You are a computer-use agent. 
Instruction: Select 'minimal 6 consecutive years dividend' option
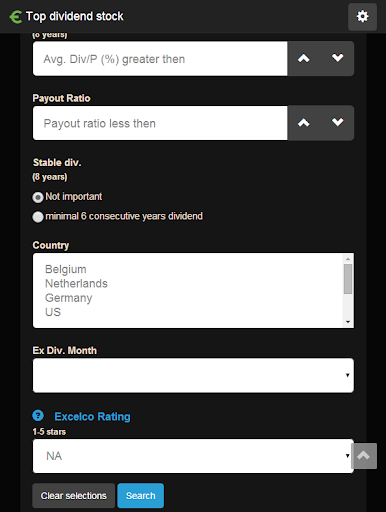tap(38, 217)
